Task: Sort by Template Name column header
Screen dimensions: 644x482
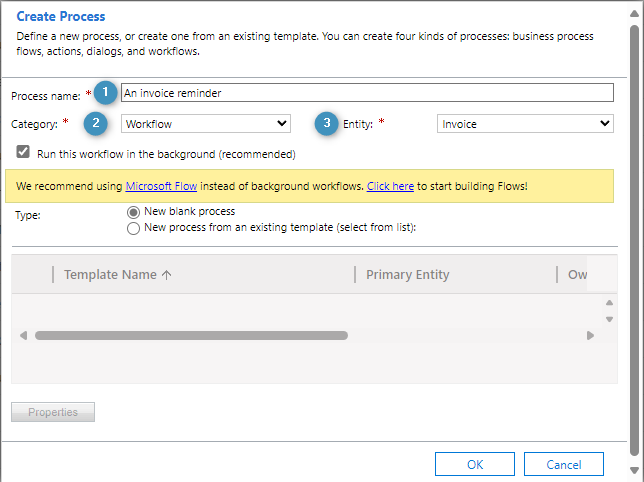Action: coord(110,274)
